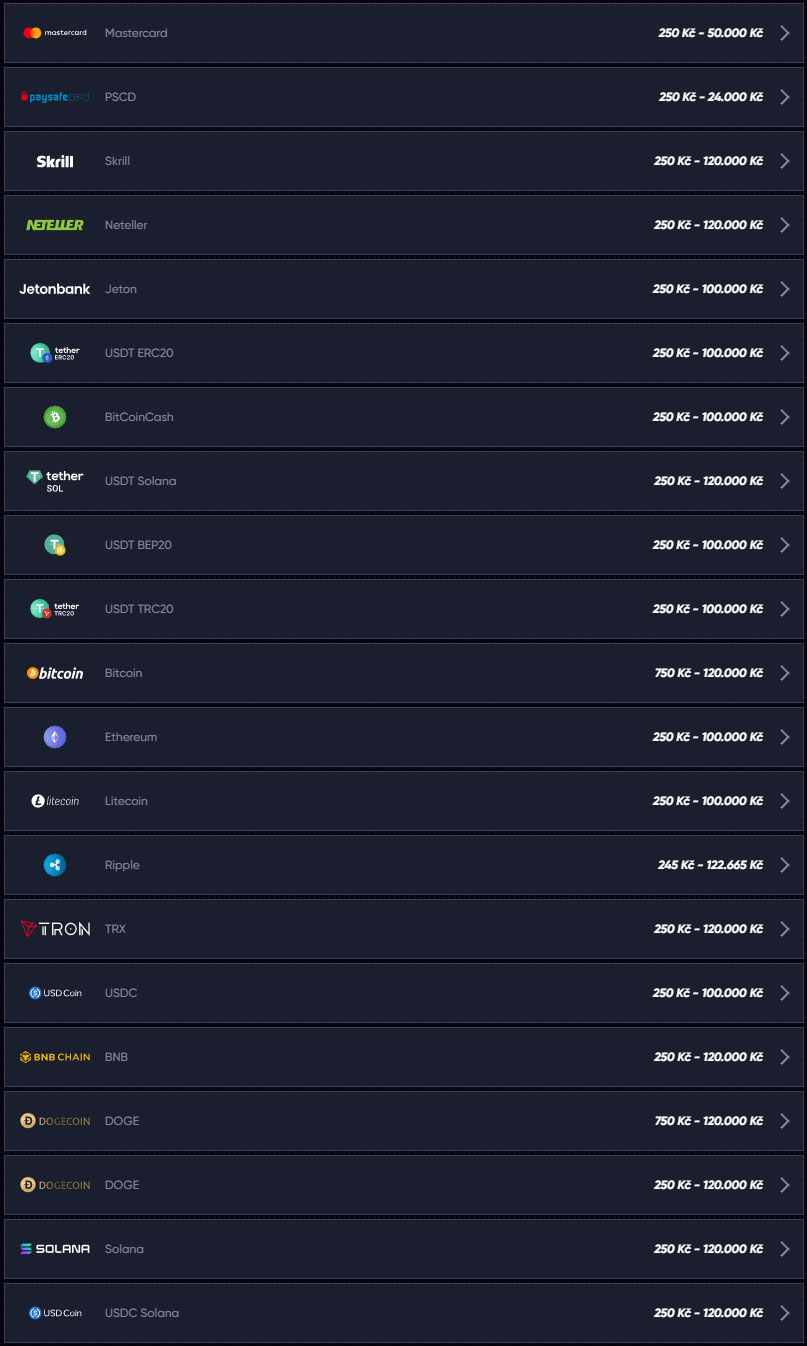Viewport: 807px width, 1346px height.
Task: Click the paysafecard logo
Action: click(54, 96)
